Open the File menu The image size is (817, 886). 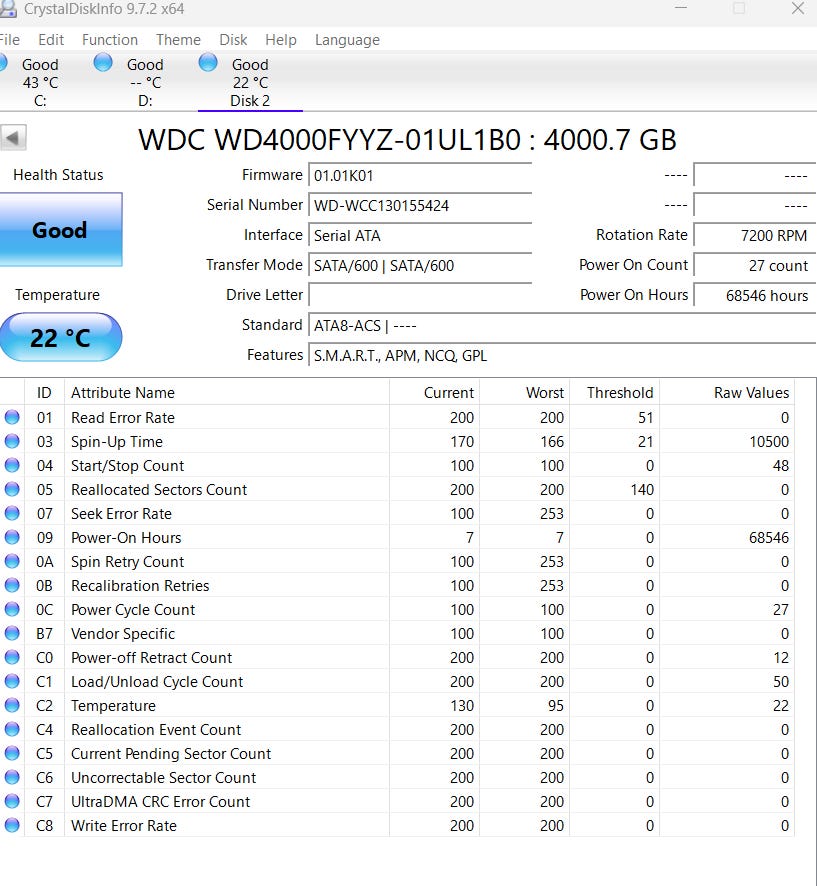[x=9, y=40]
